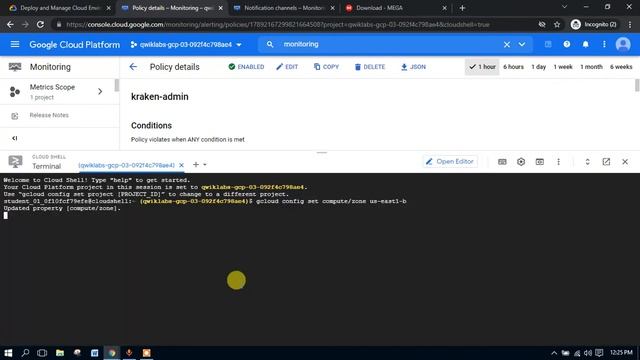Minimize or restore the Cloud Shell panel
Viewport: 640px width, 360px height.
coord(587,162)
